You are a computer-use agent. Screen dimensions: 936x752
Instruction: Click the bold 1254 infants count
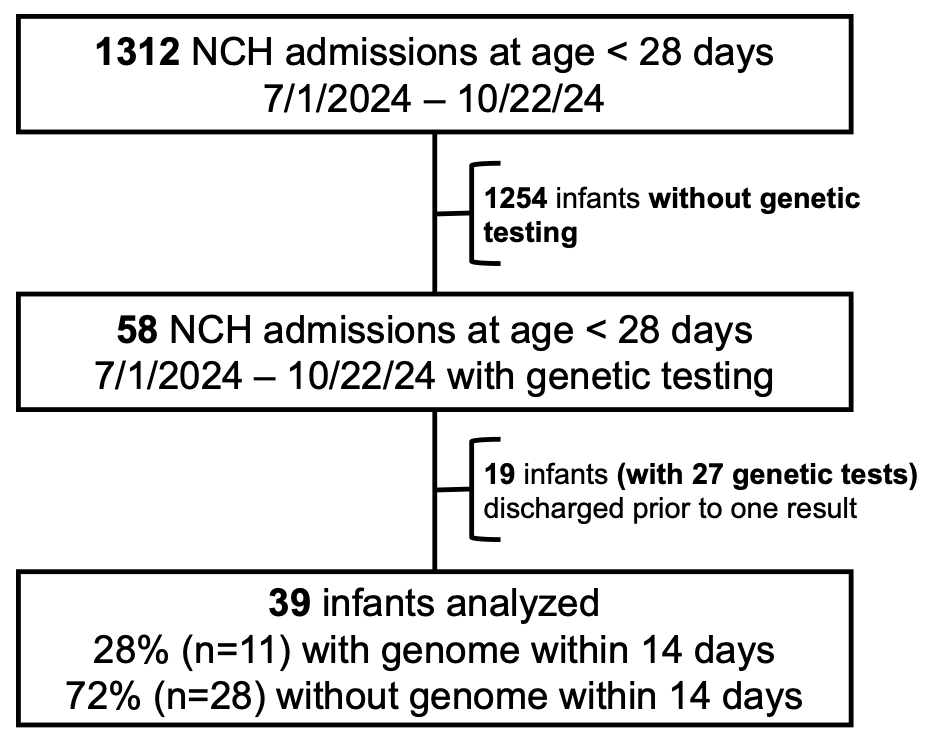(x=516, y=199)
